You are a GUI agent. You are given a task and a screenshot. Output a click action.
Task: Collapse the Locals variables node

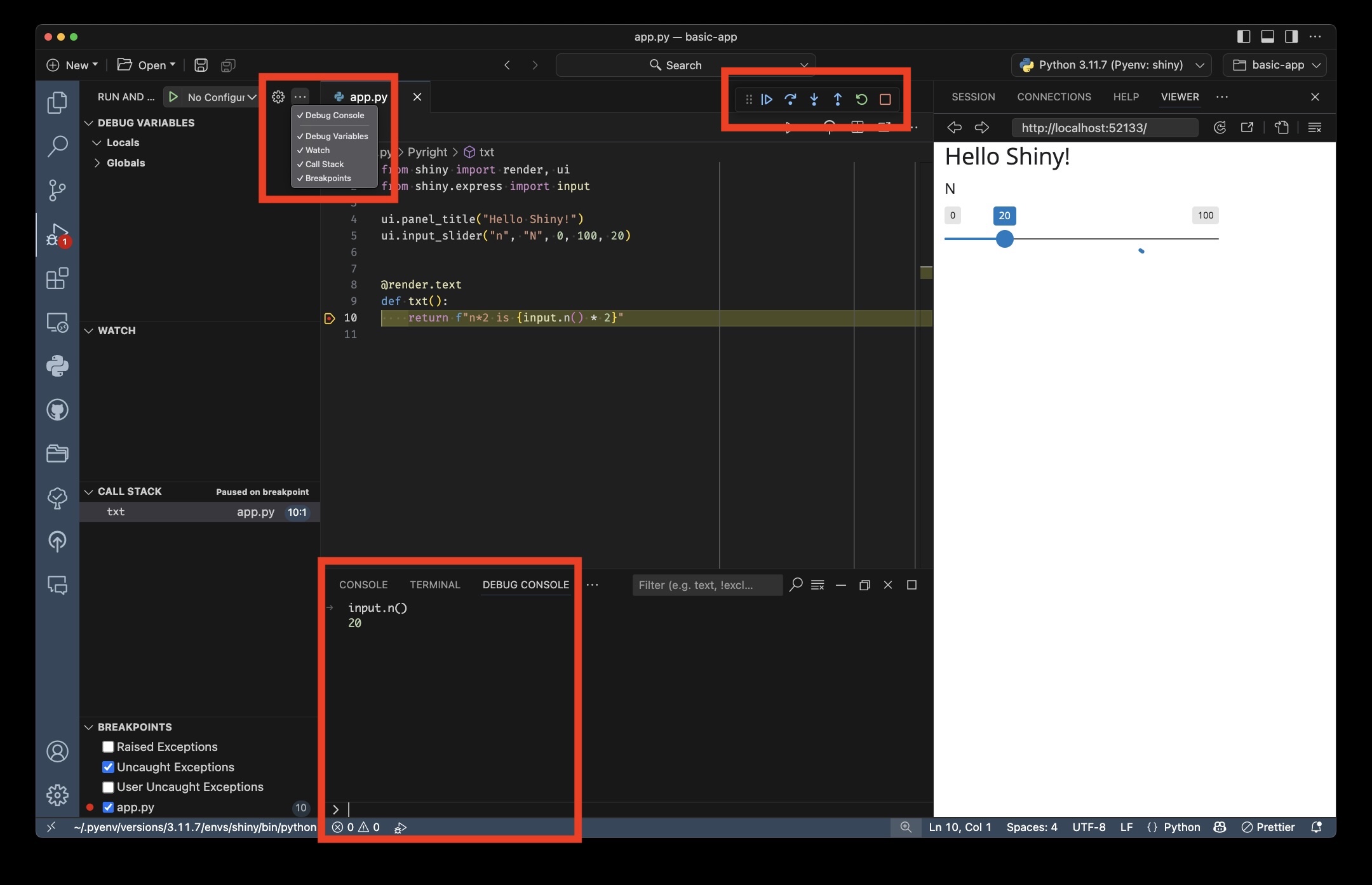(x=97, y=143)
